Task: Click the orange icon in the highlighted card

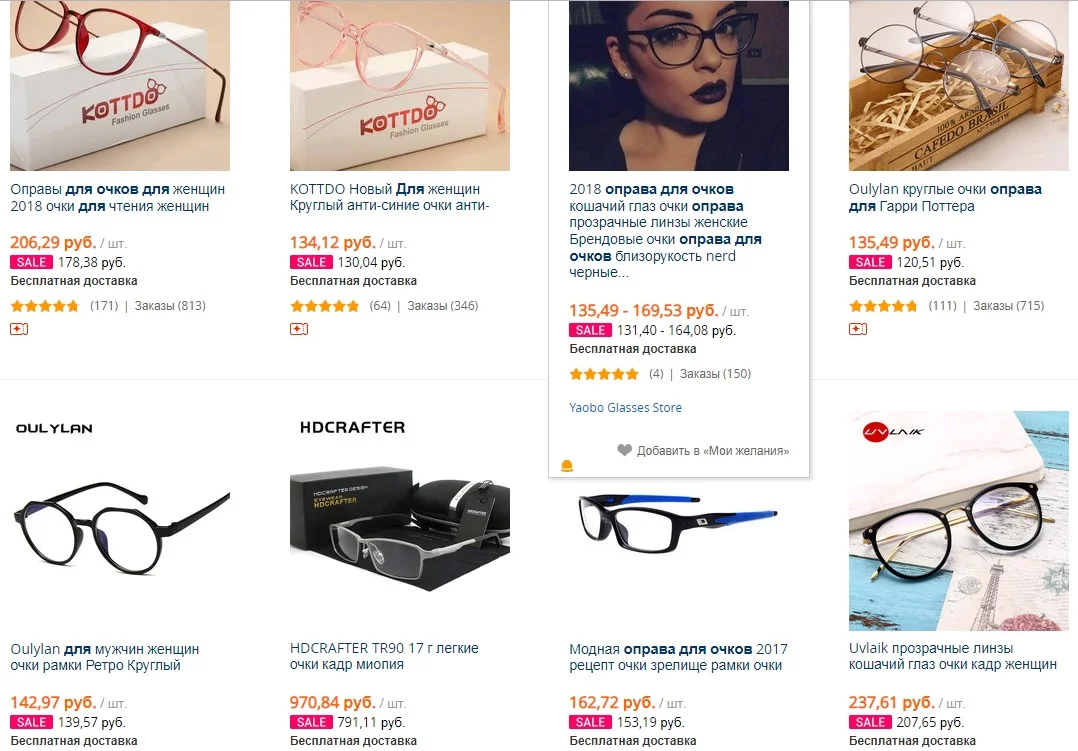Action: 566,466
